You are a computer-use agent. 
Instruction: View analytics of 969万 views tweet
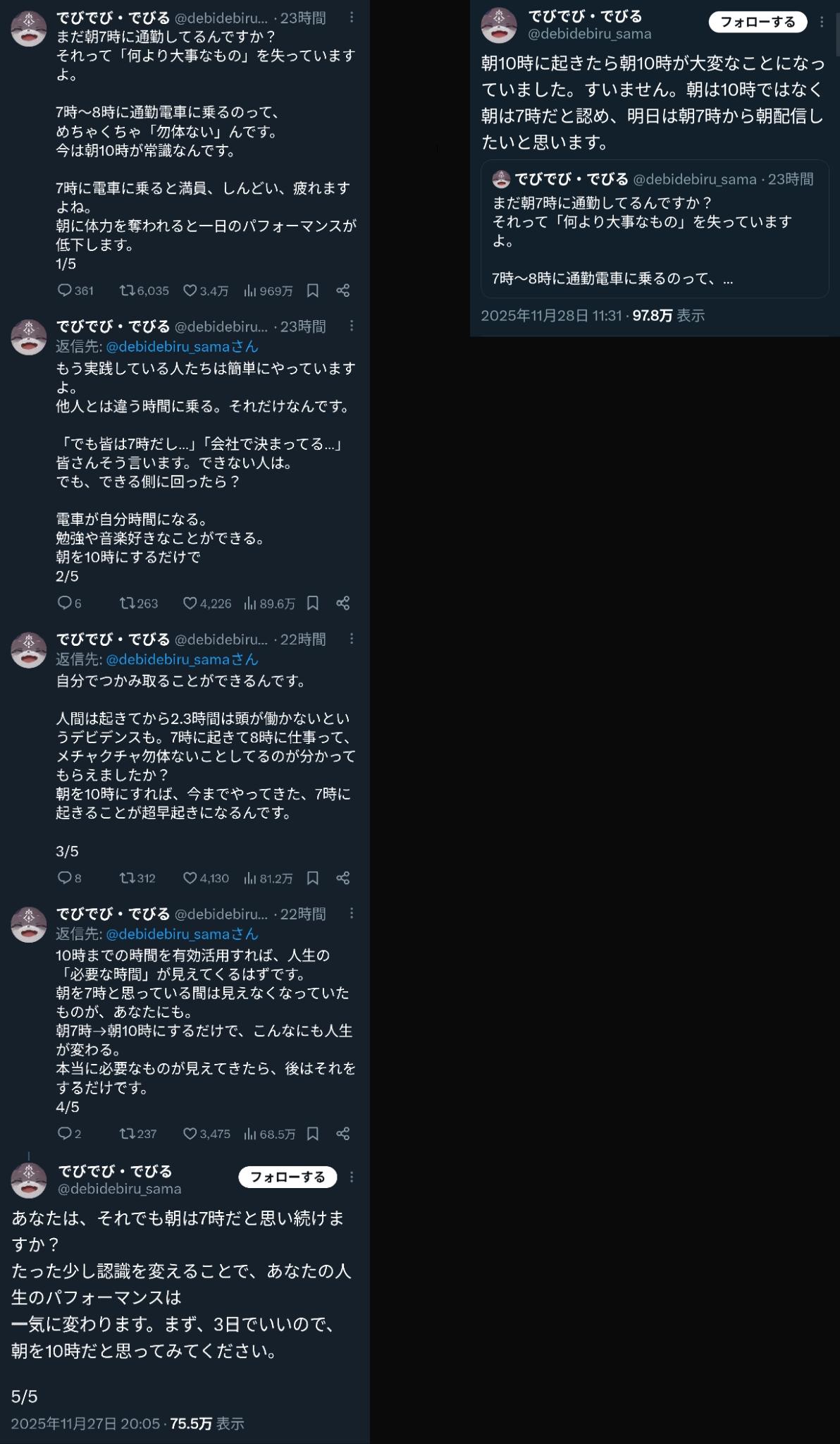tap(268, 290)
